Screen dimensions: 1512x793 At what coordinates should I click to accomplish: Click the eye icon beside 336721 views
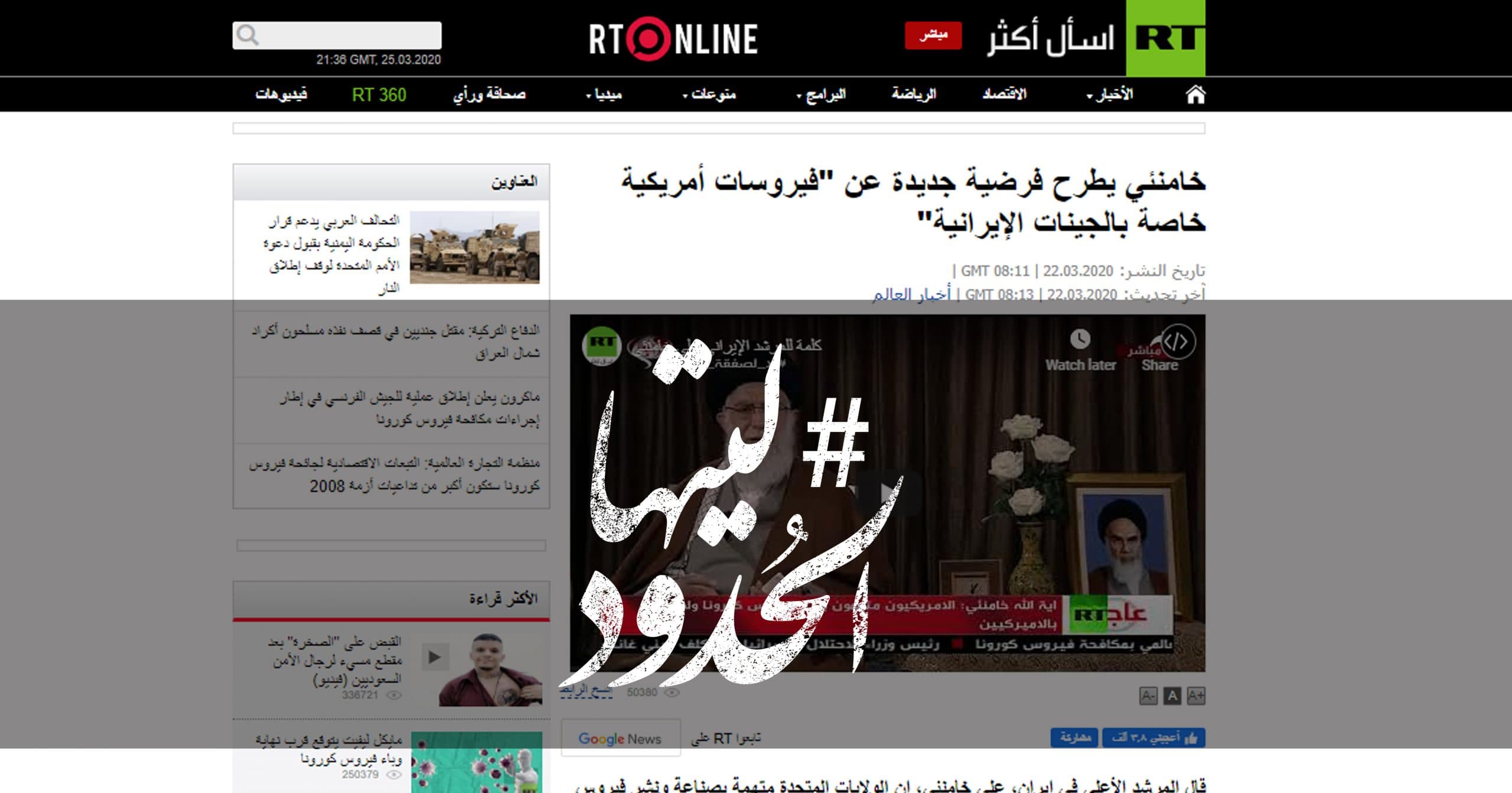click(x=393, y=695)
